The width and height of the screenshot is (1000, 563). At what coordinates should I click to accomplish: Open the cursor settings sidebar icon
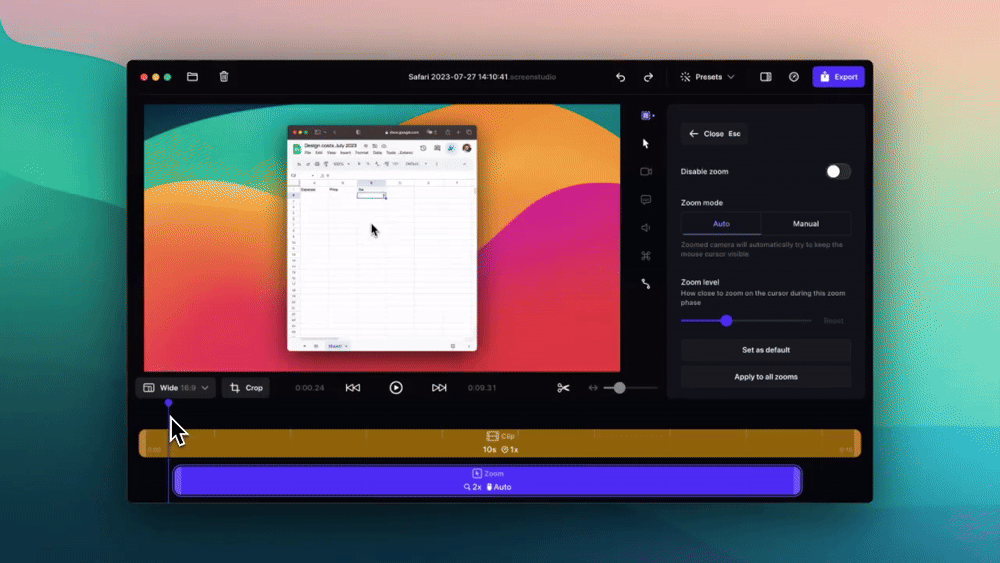pyautogui.click(x=645, y=143)
